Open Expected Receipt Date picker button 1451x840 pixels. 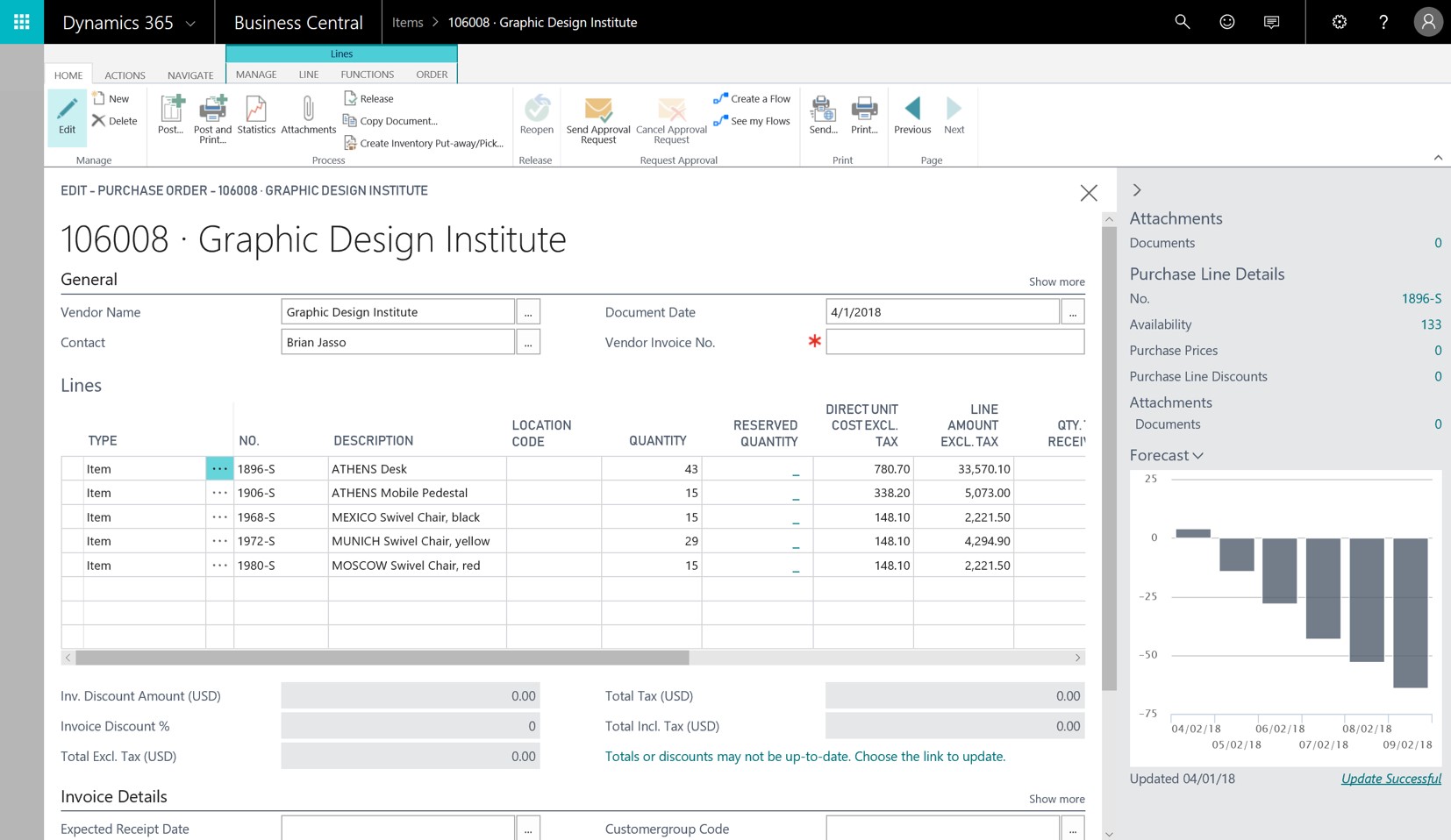(528, 829)
